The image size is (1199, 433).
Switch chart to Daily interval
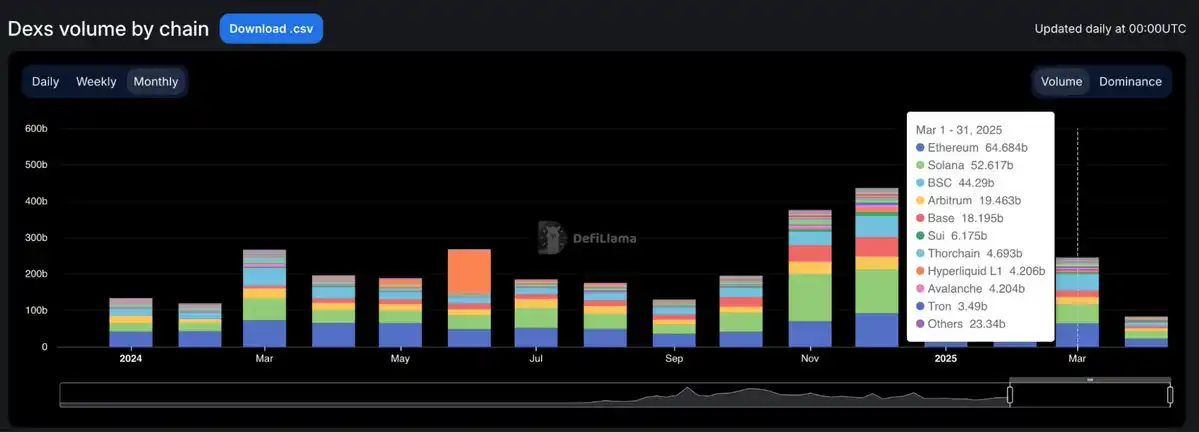click(45, 82)
